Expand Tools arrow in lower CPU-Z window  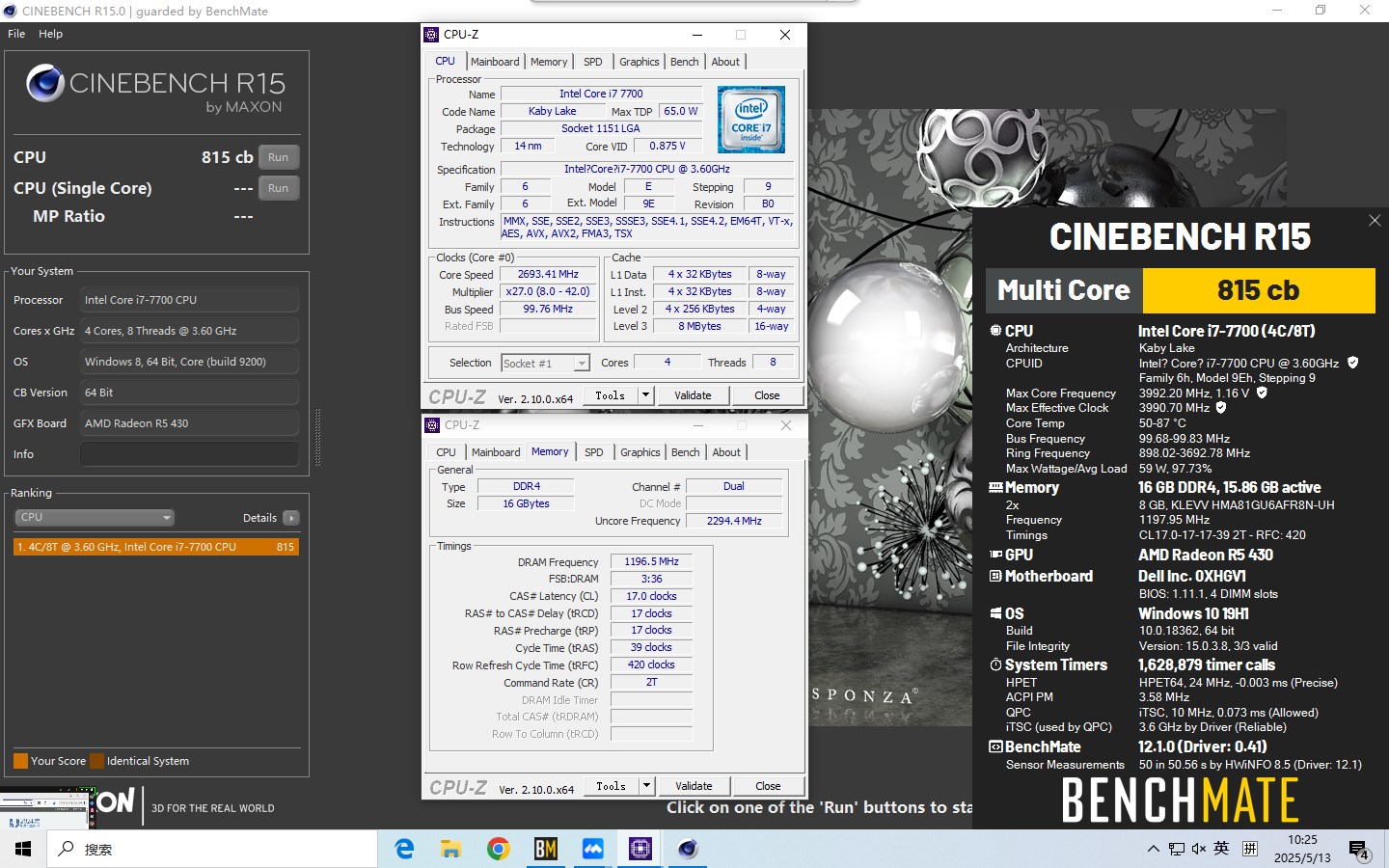(646, 786)
